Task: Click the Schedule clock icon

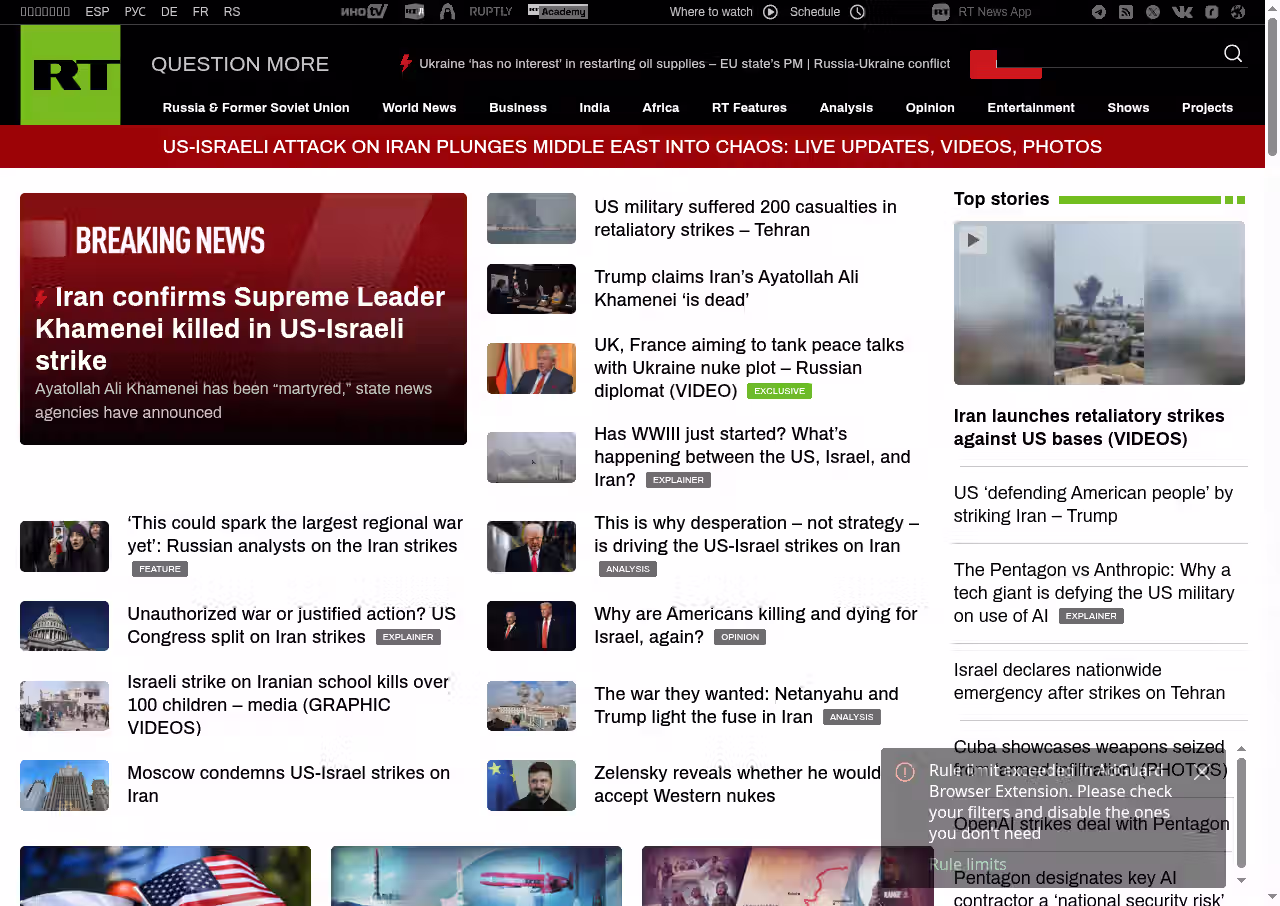Action: coord(857,12)
